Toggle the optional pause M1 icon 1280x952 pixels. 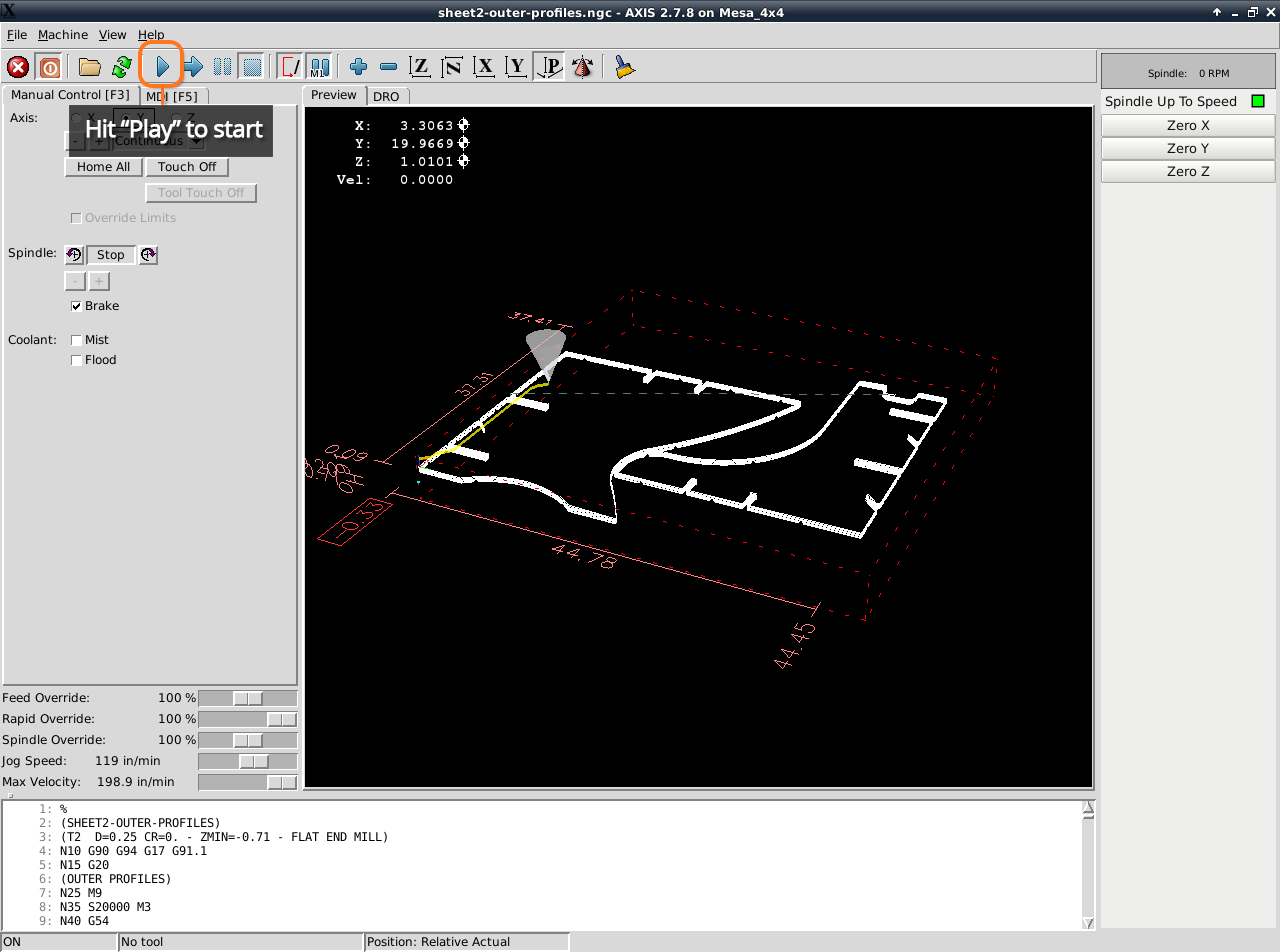pyautogui.click(x=319, y=67)
